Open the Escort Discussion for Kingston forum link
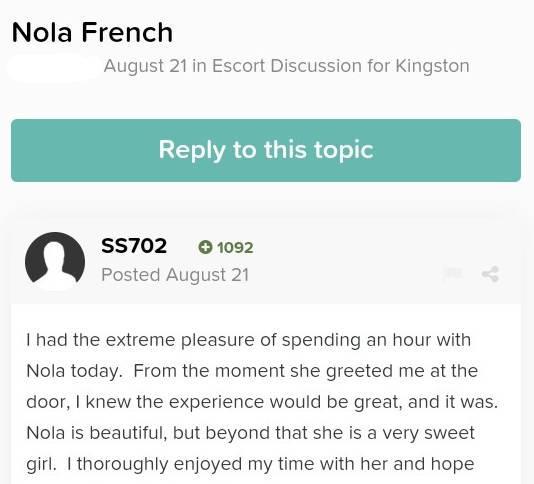This screenshot has width=534, height=484. [x=341, y=66]
